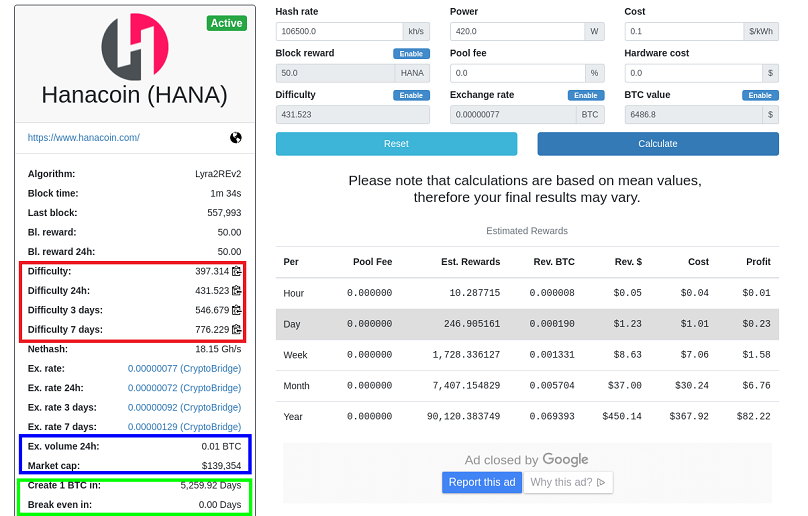Click the Why this ad? button
The image size is (808, 516).
568,482
